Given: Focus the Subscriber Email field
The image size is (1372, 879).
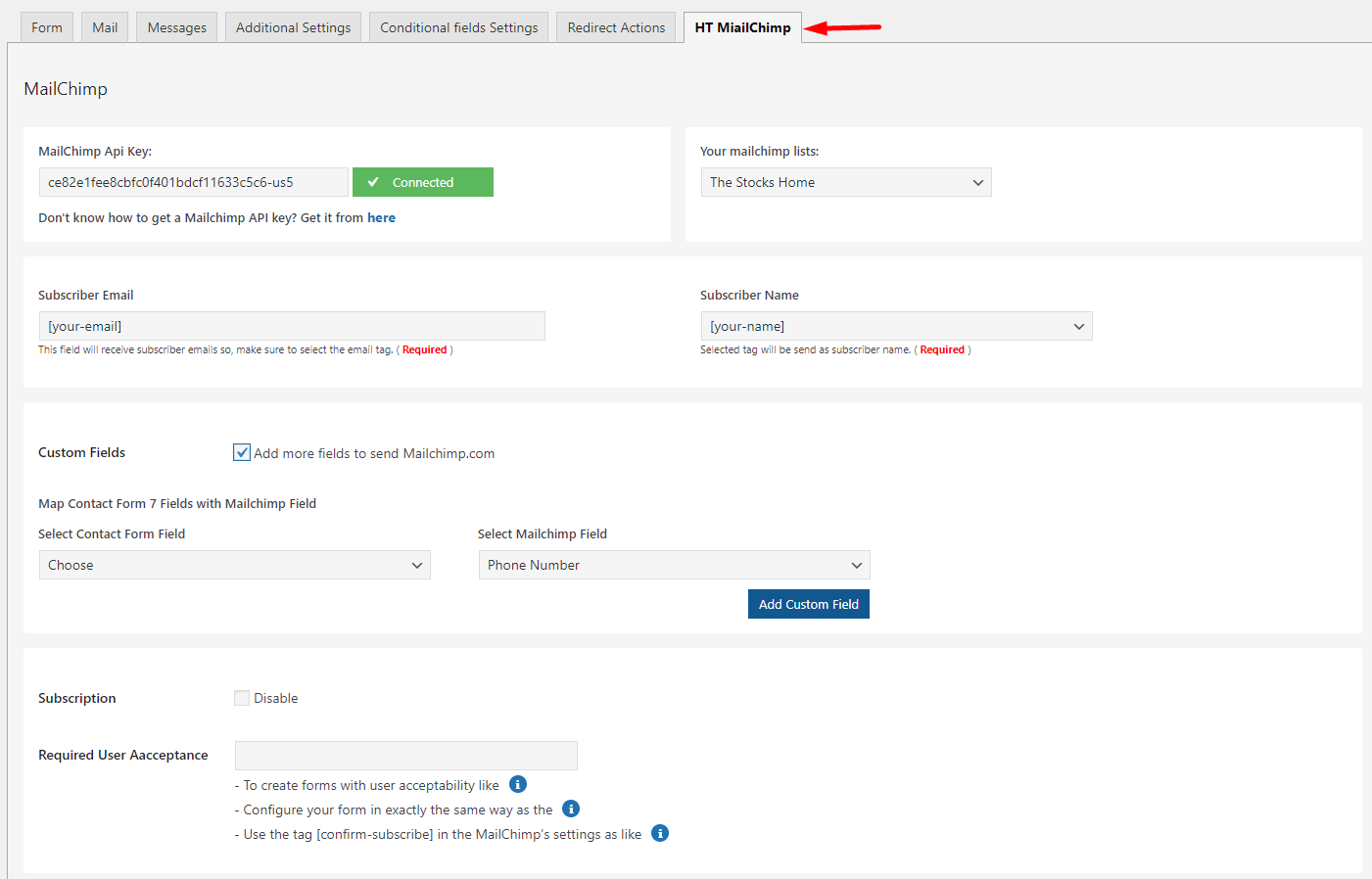Looking at the screenshot, I should point(292,326).
